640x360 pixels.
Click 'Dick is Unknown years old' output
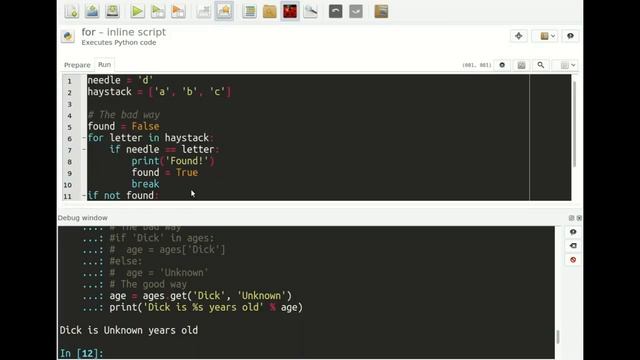129,330
